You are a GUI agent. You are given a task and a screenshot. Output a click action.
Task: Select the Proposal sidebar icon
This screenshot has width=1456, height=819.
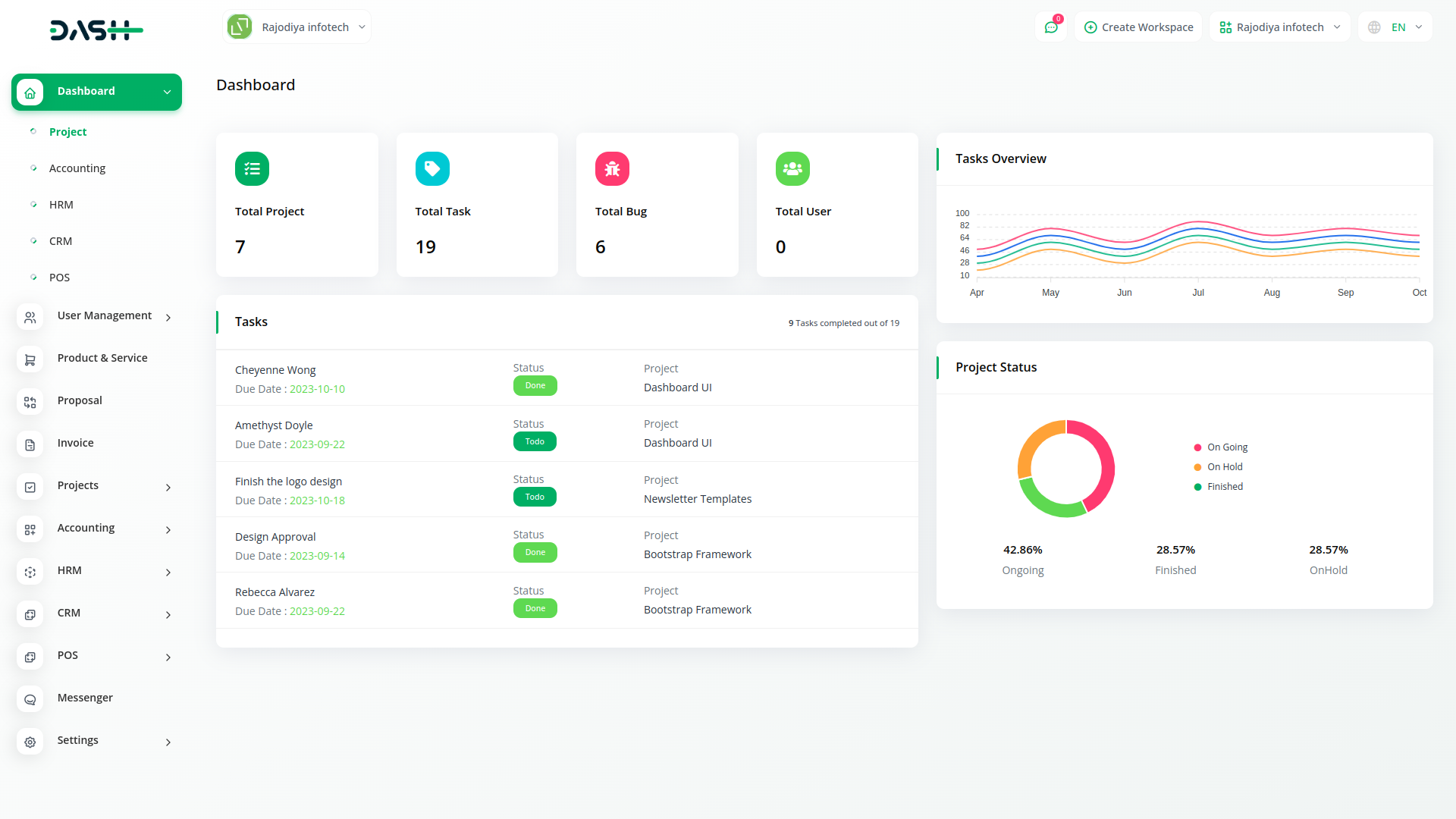click(30, 402)
